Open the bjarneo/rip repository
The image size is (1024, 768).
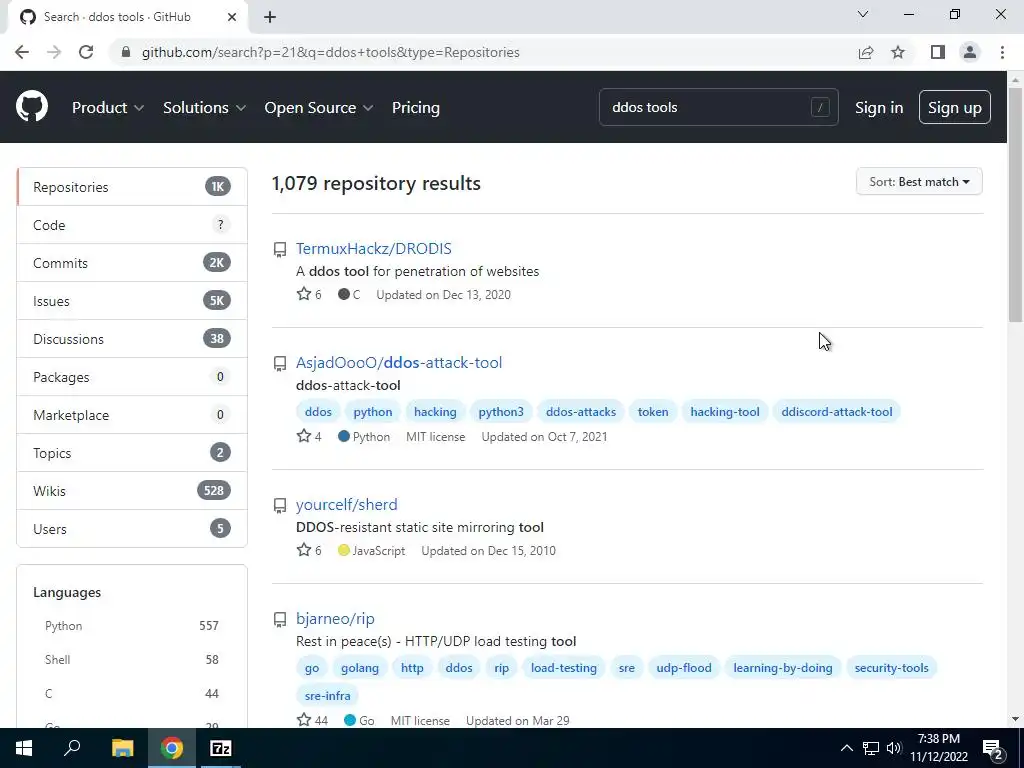335,618
